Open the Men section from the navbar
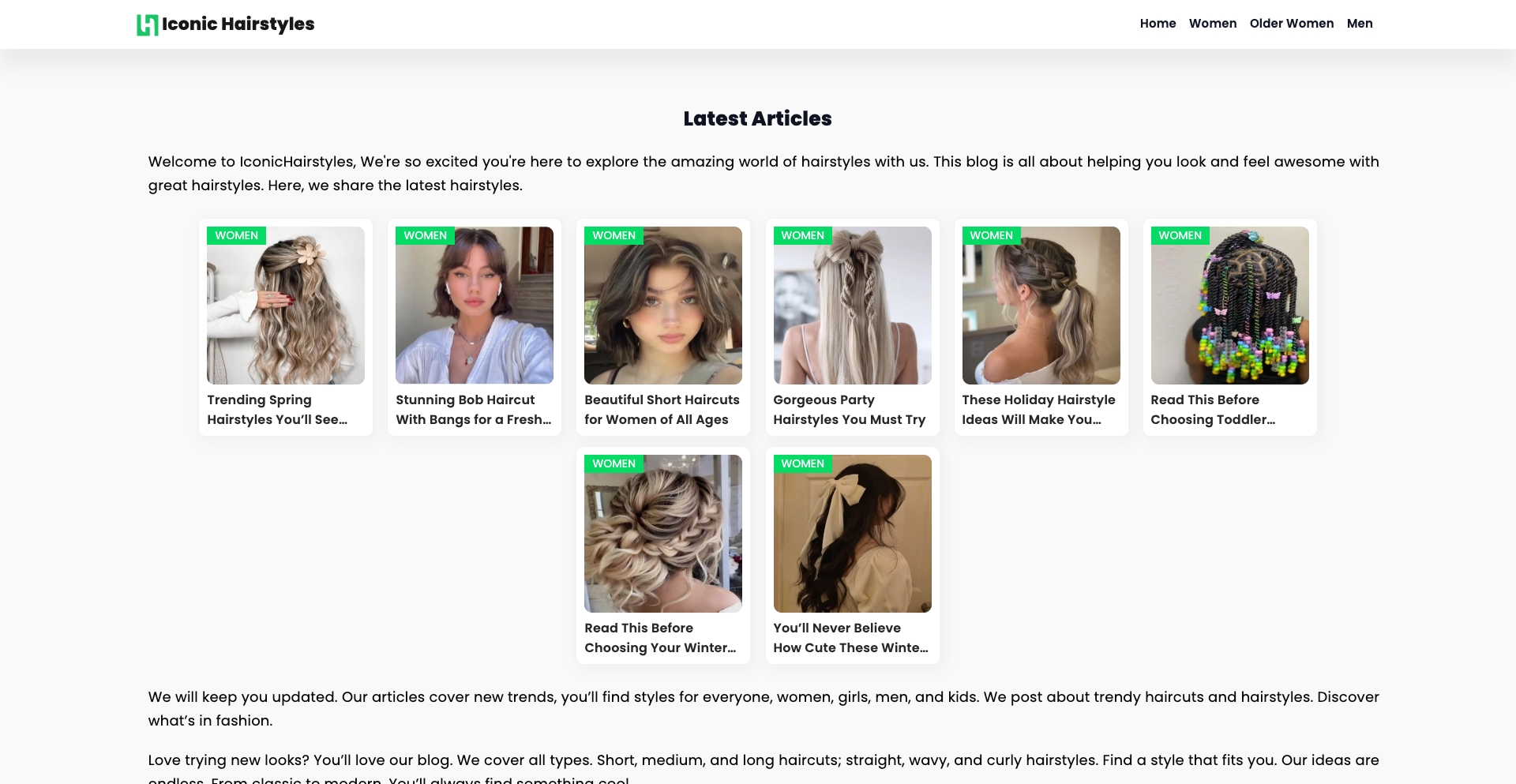This screenshot has width=1516, height=784. click(x=1360, y=24)
